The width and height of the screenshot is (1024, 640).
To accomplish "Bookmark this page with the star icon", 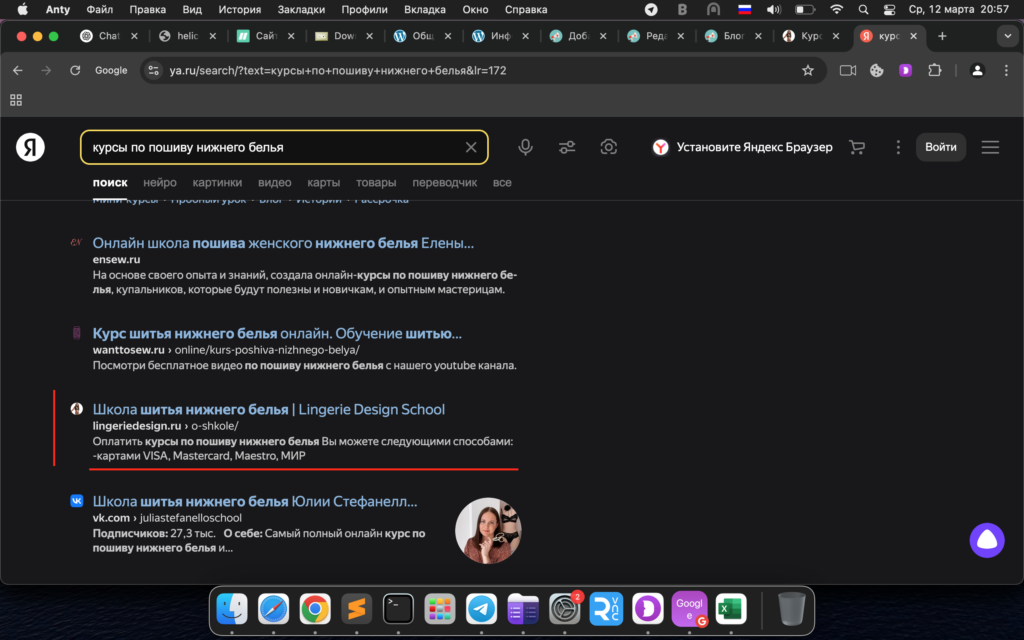I will click(808, 71).
